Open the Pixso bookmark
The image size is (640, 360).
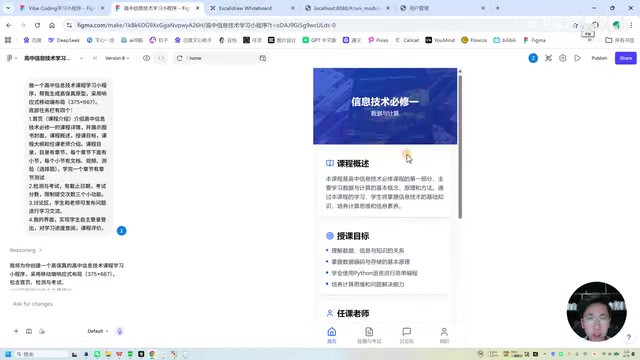378,40
